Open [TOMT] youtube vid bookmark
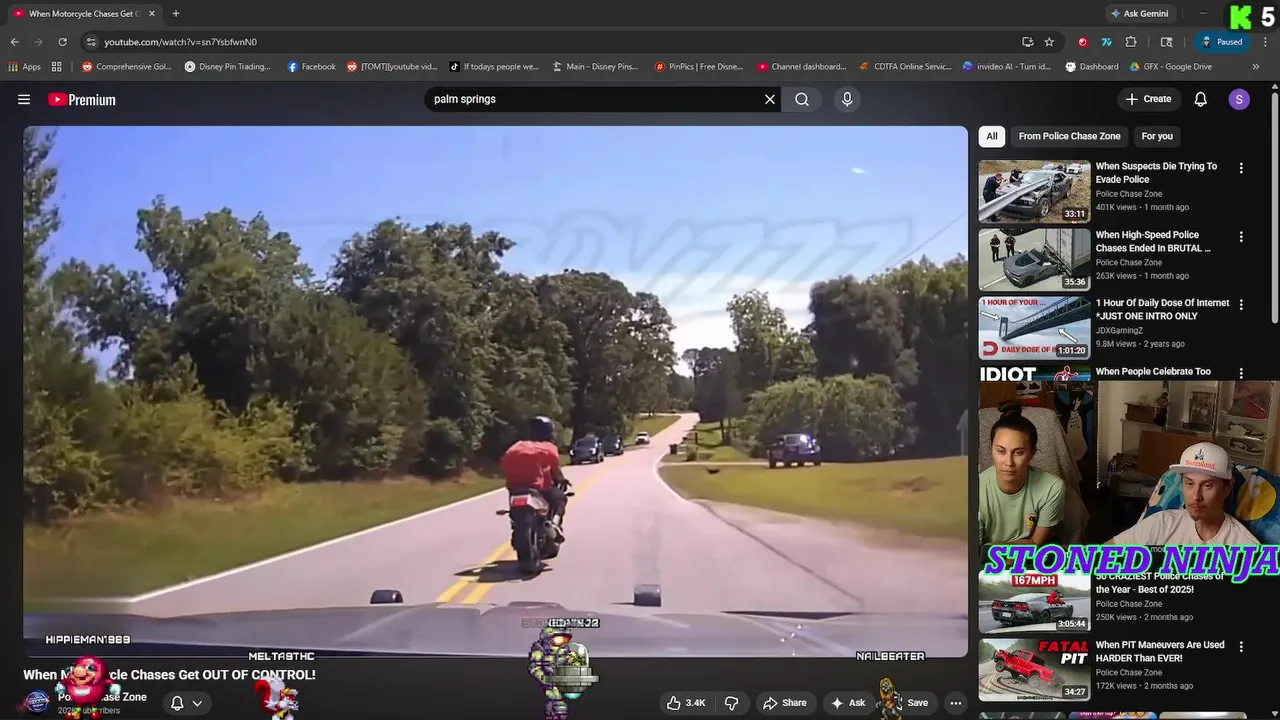 (392, 67)
